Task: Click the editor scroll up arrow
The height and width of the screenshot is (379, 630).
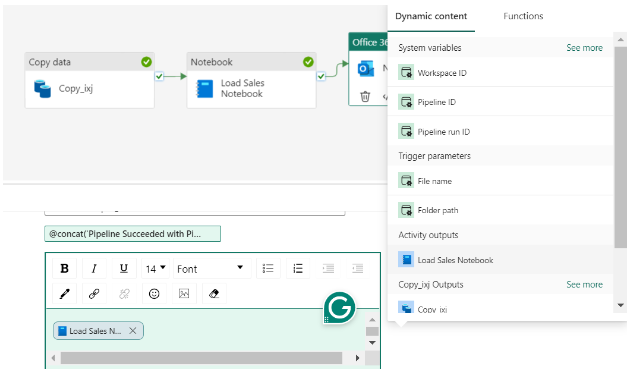Action: [x=372, y=320]
